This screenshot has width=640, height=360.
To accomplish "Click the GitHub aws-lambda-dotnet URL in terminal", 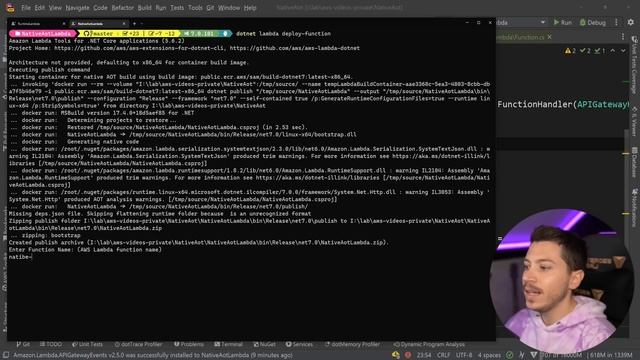I will [x=295, y=48].
